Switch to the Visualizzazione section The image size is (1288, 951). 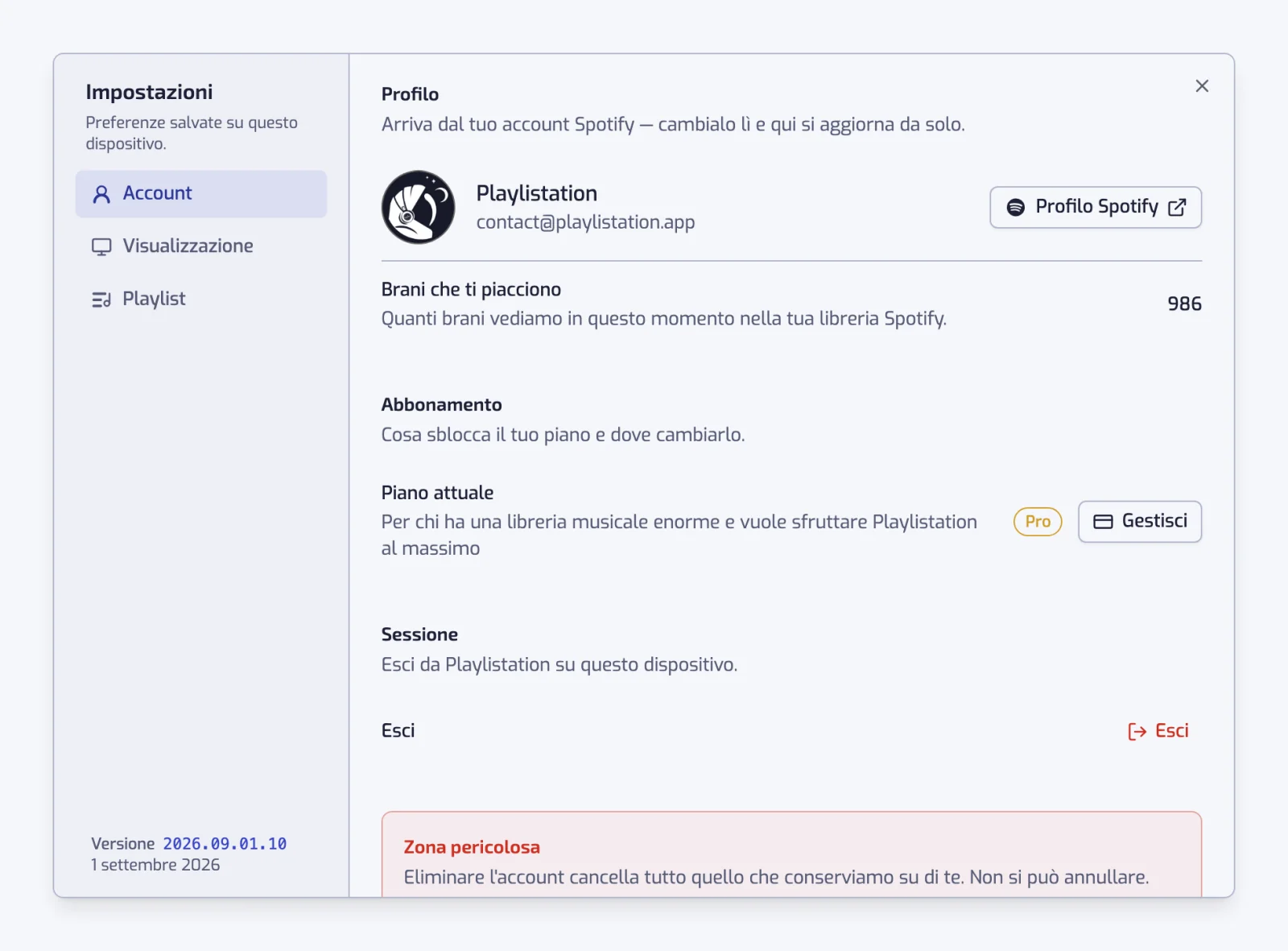click(201, 246)
